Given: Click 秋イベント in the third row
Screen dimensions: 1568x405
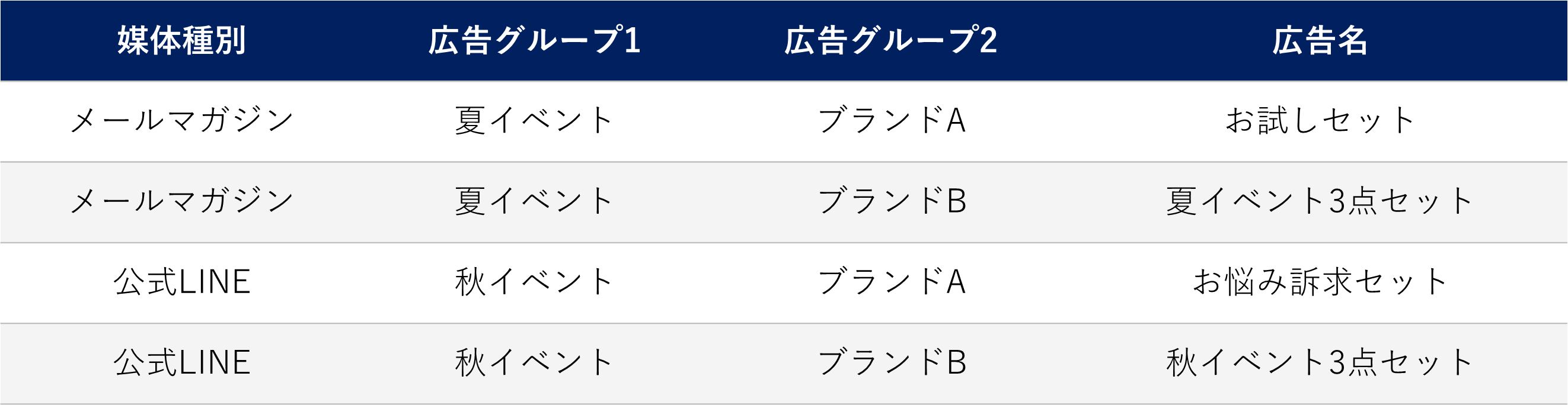Looking at the screenshot, I should click(534, 282).
